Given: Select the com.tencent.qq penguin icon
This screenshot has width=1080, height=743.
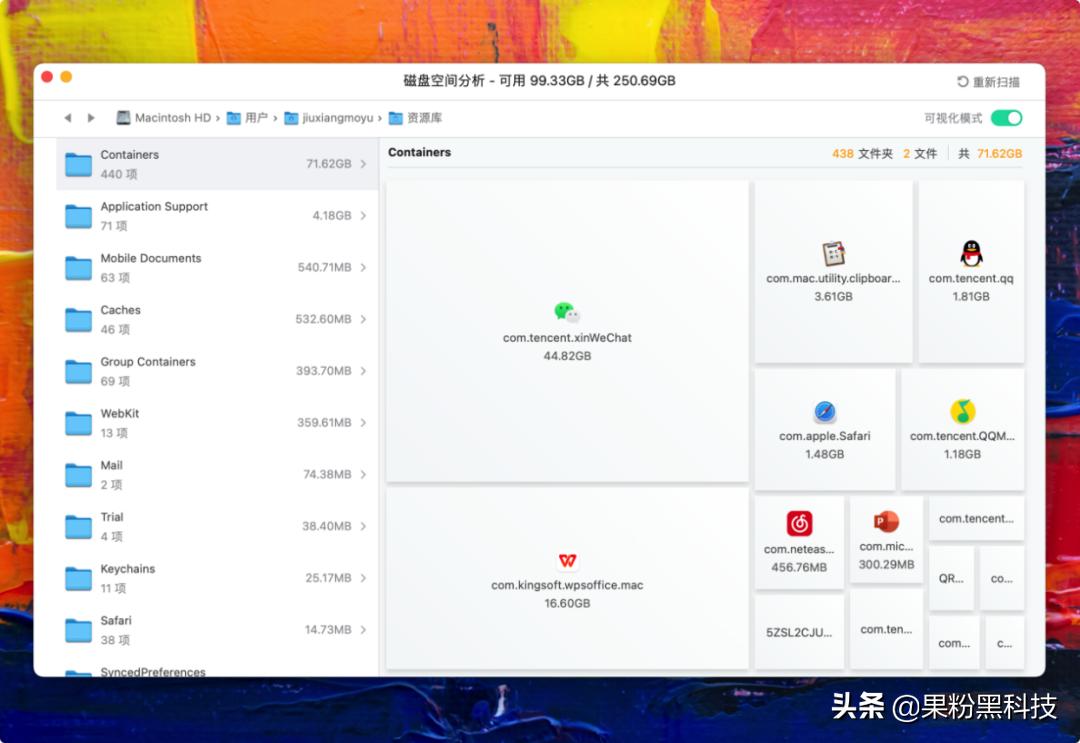Looking at the screenshot, I should point(969,252).
